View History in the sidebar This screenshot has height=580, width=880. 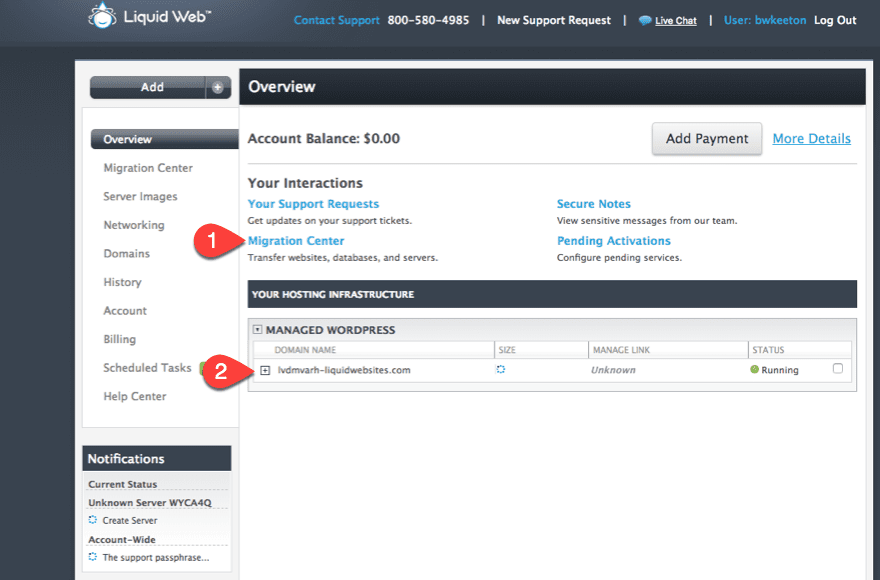tap(122, 282)
